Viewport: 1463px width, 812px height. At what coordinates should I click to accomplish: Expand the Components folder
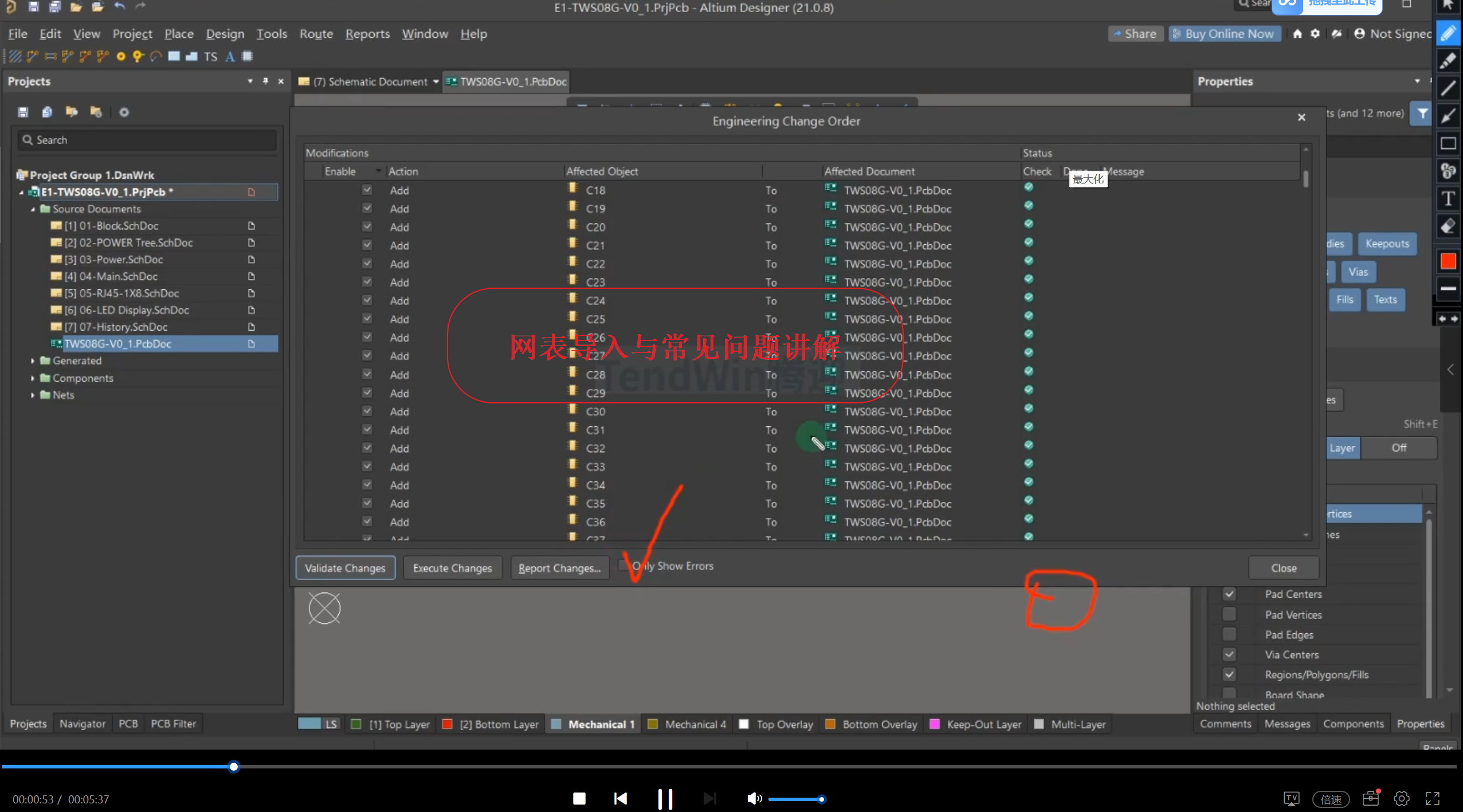[x=33, y=378]
